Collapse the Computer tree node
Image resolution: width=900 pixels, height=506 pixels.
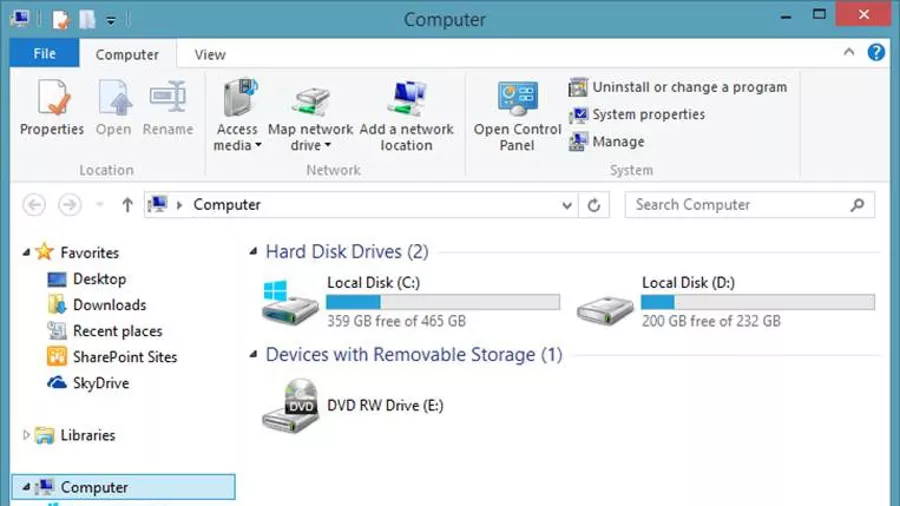coord(26,487)
